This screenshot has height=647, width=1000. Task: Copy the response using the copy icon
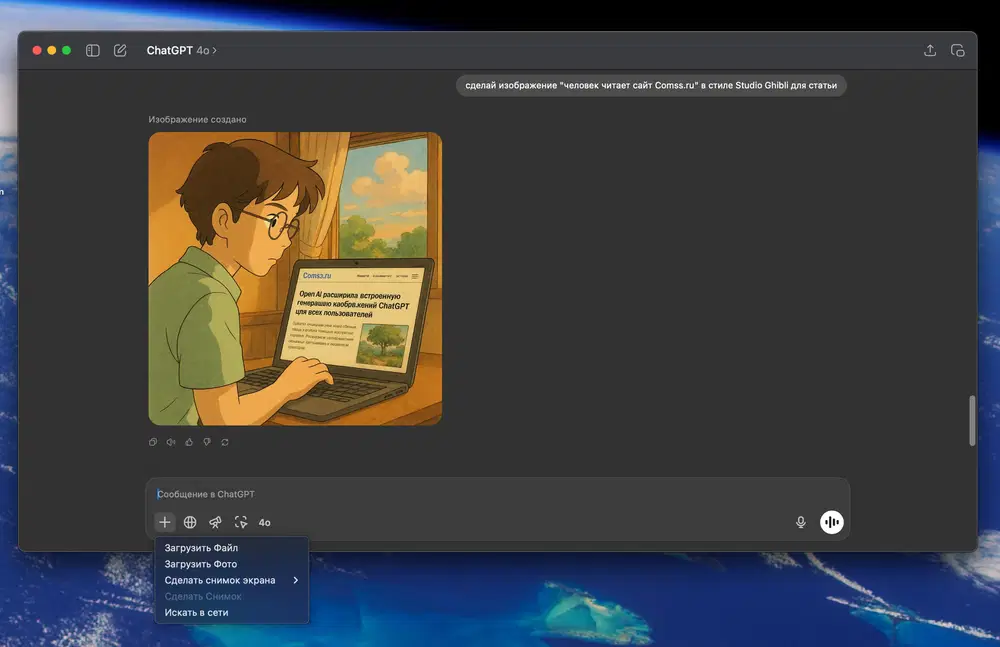pyautogui.click(x=153, y=442)
